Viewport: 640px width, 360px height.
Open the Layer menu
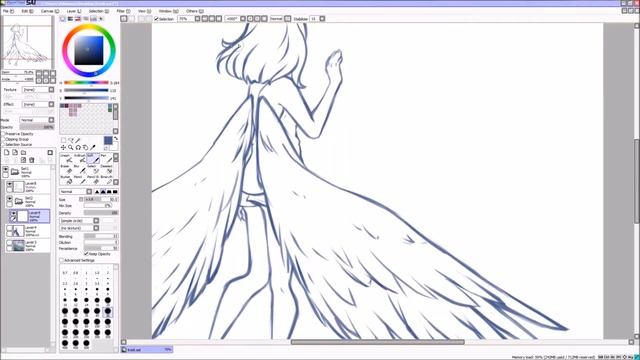74,11
